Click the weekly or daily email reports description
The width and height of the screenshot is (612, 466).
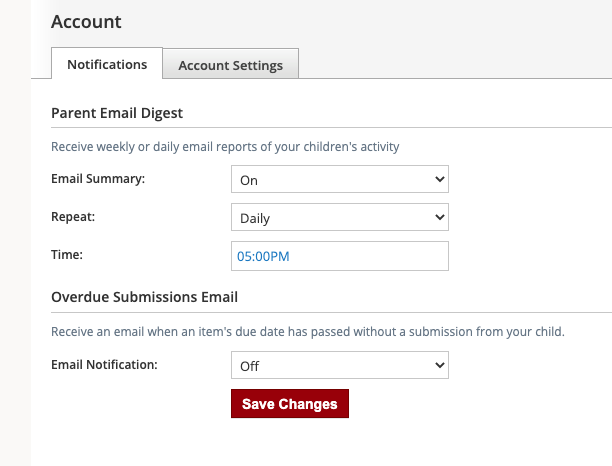click(225, 147)
